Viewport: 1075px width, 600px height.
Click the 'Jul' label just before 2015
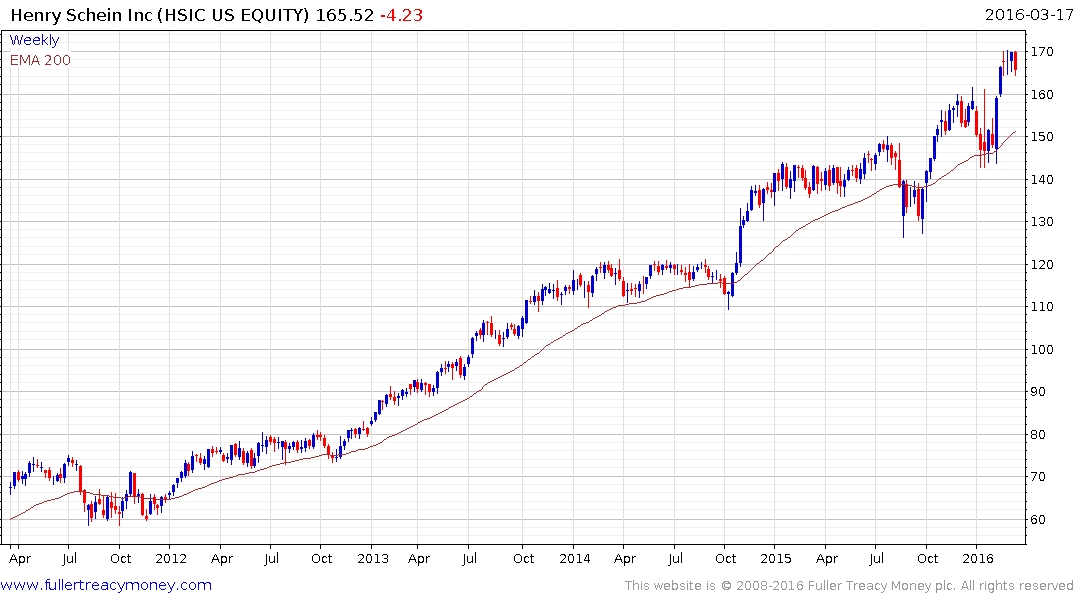point(675,558)
